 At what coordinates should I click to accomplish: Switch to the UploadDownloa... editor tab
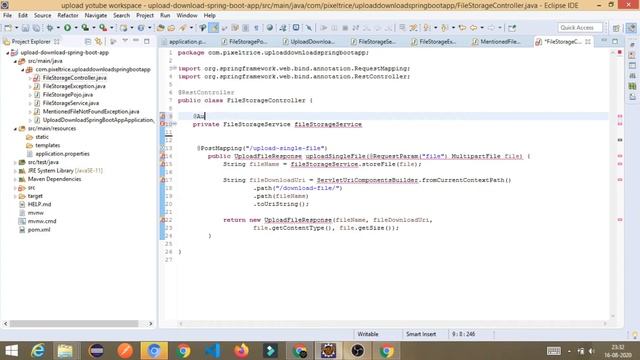(310, 42)
